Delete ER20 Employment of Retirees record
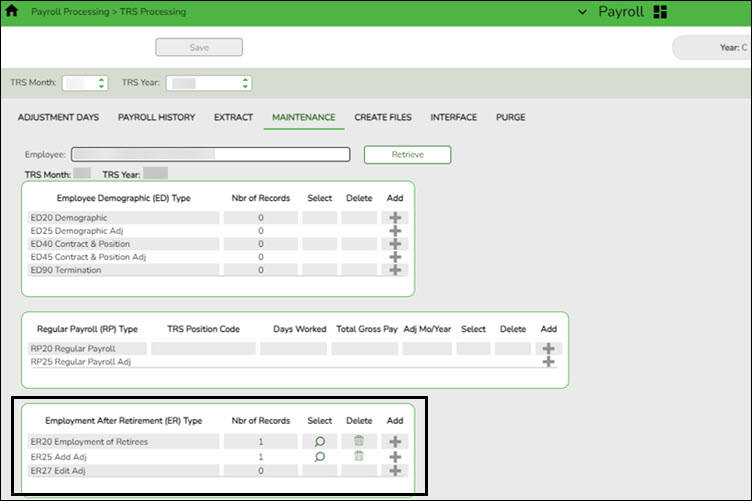The image size is (752, 501). click(x=359, y=441)
